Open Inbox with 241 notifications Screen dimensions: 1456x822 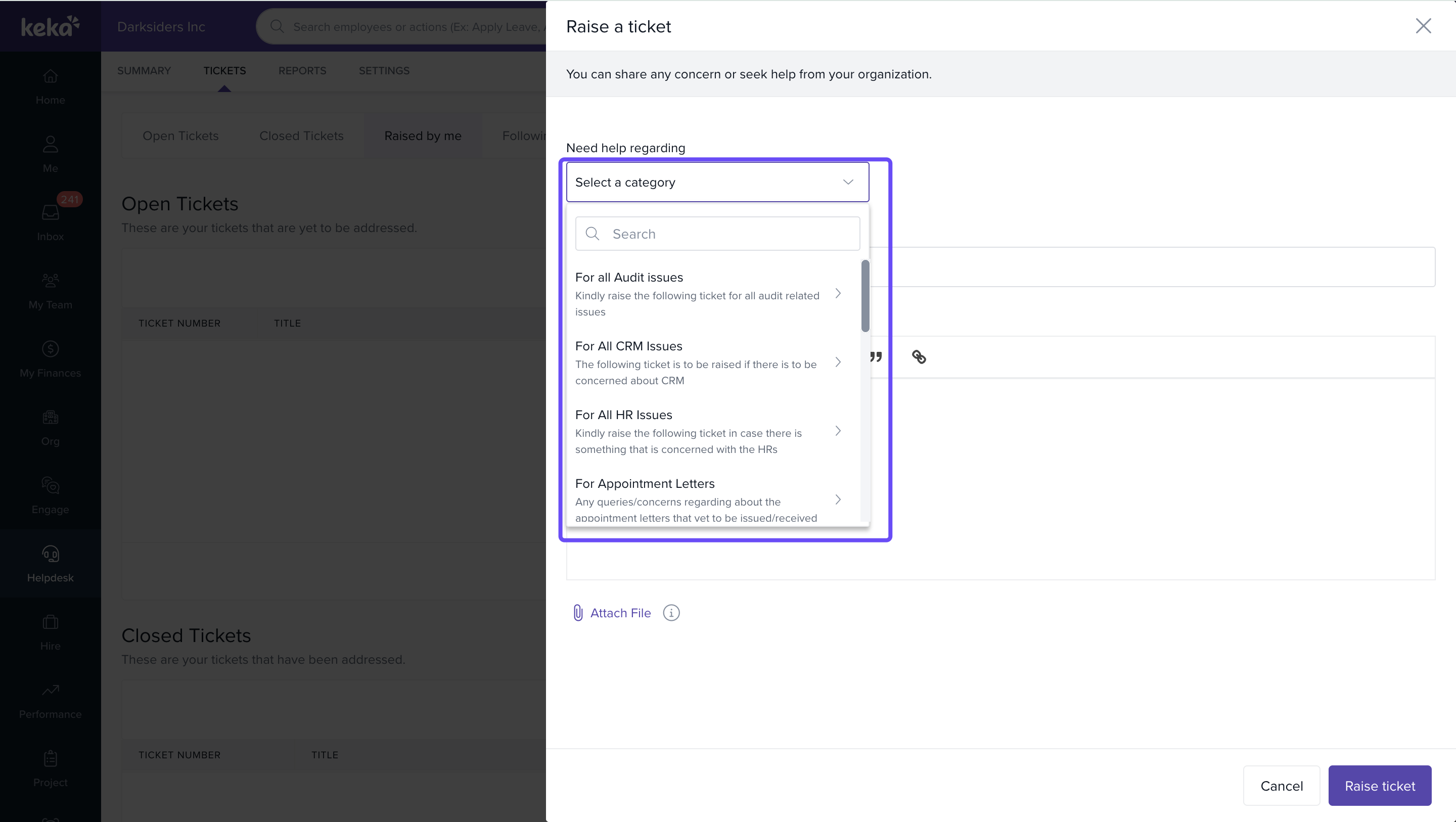51,221
